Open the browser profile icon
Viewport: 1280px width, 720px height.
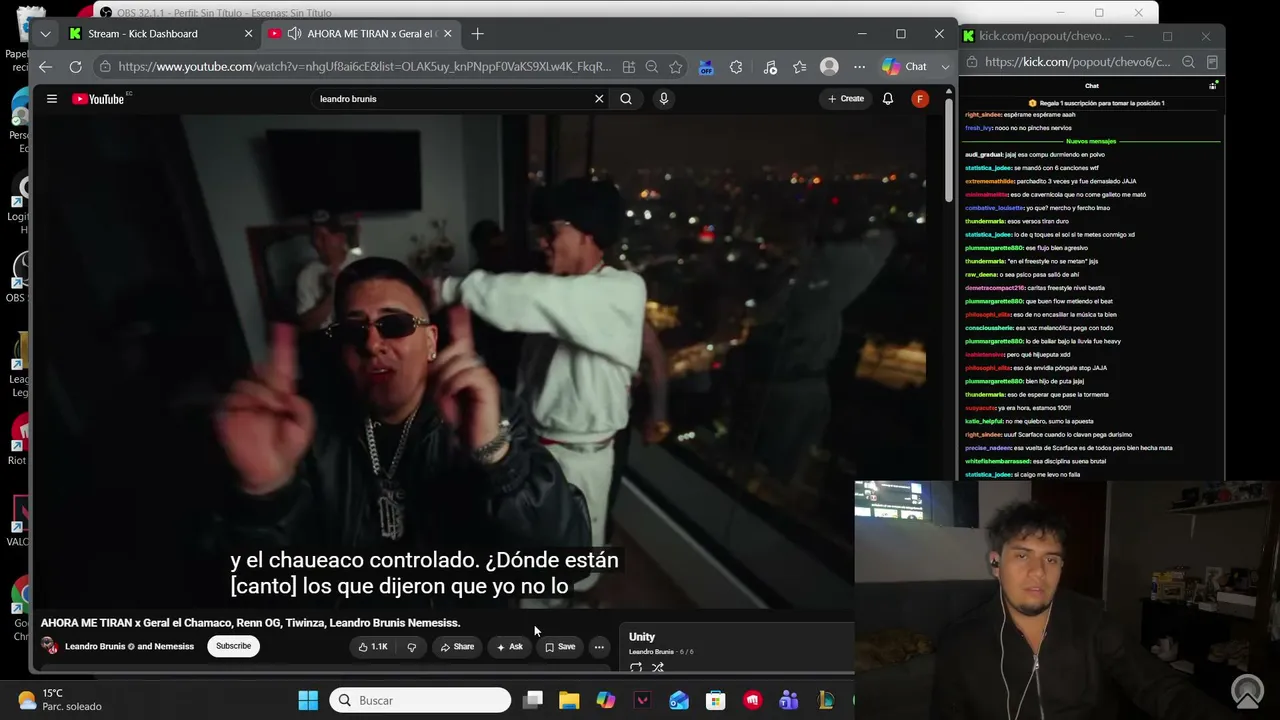pos(829,67)
